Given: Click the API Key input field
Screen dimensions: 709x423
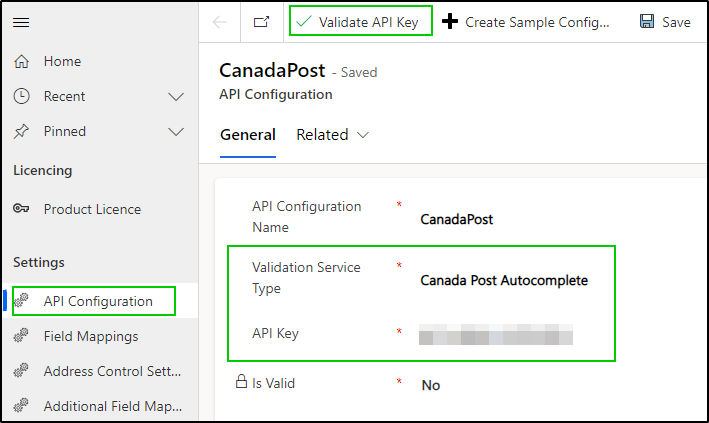Looking at the screenshot, I should click(496, 334).
